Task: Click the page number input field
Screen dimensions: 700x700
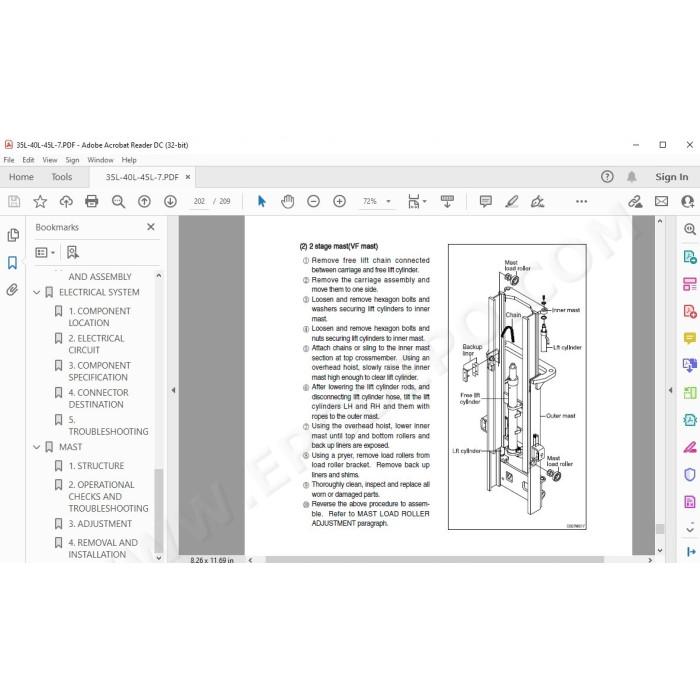Action: (x=199, y=201)
